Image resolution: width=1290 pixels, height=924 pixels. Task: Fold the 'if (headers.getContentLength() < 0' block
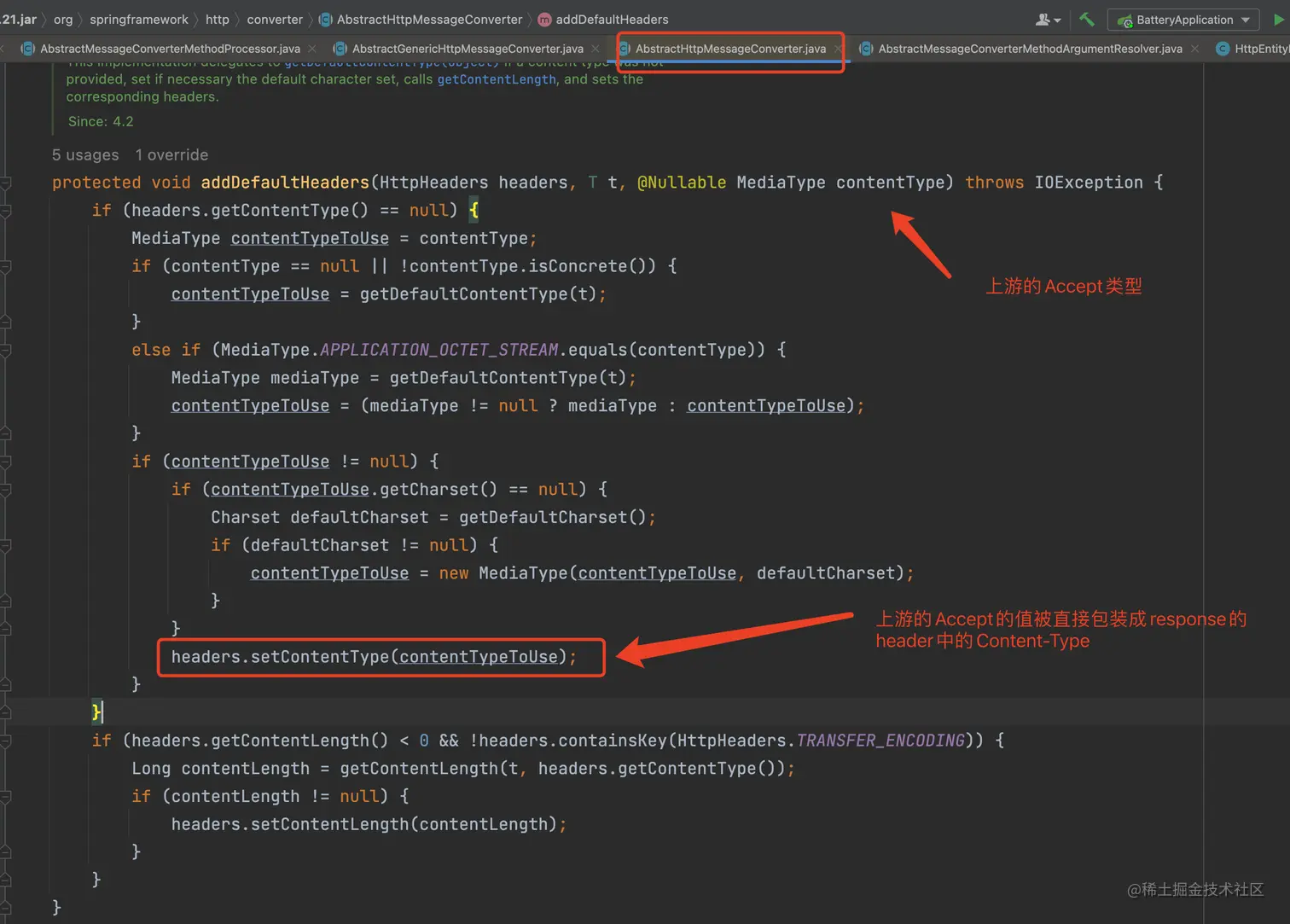click(x=6, y=741)
